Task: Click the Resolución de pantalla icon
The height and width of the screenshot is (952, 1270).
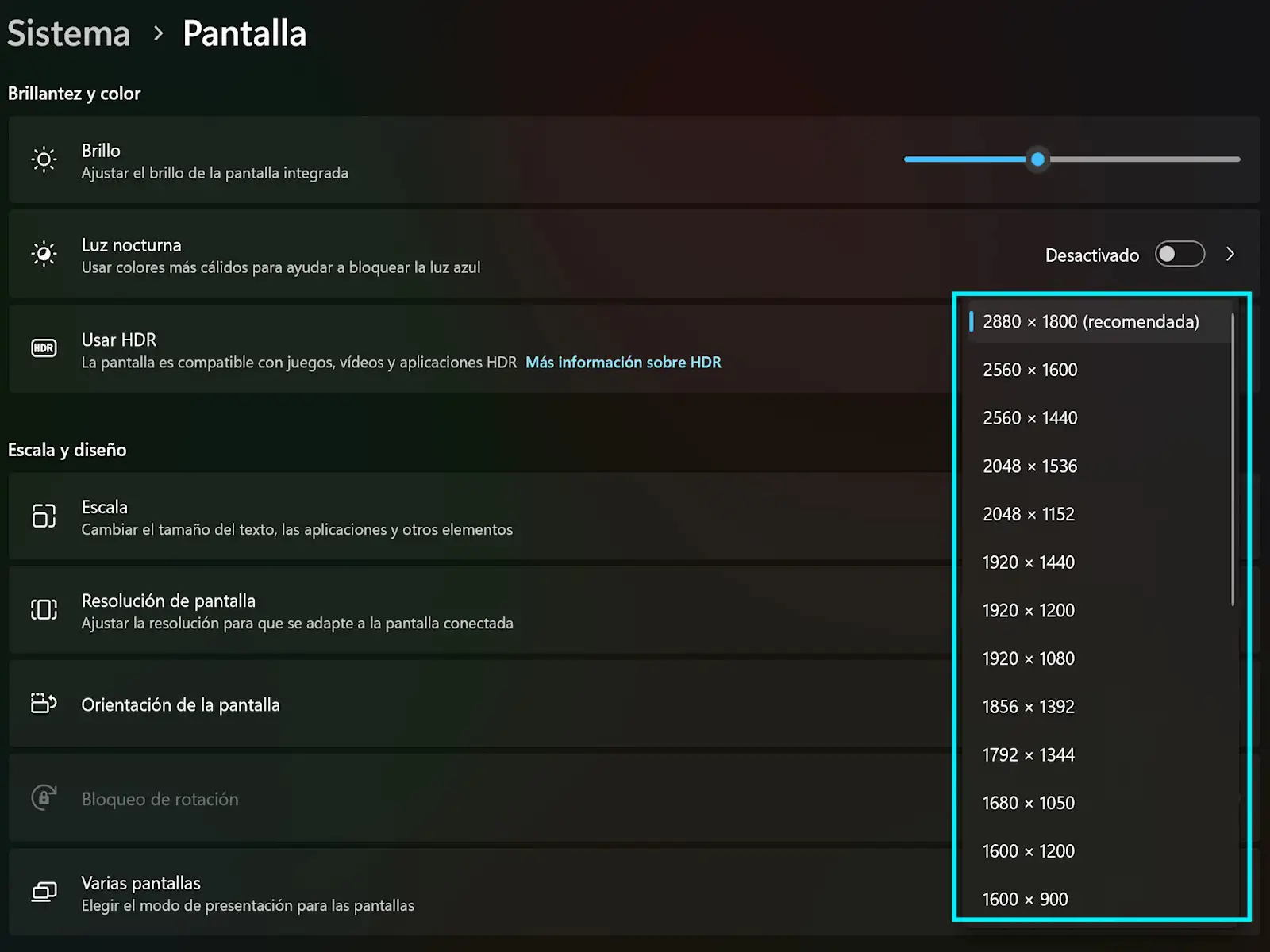Action: tap(44, 609)
